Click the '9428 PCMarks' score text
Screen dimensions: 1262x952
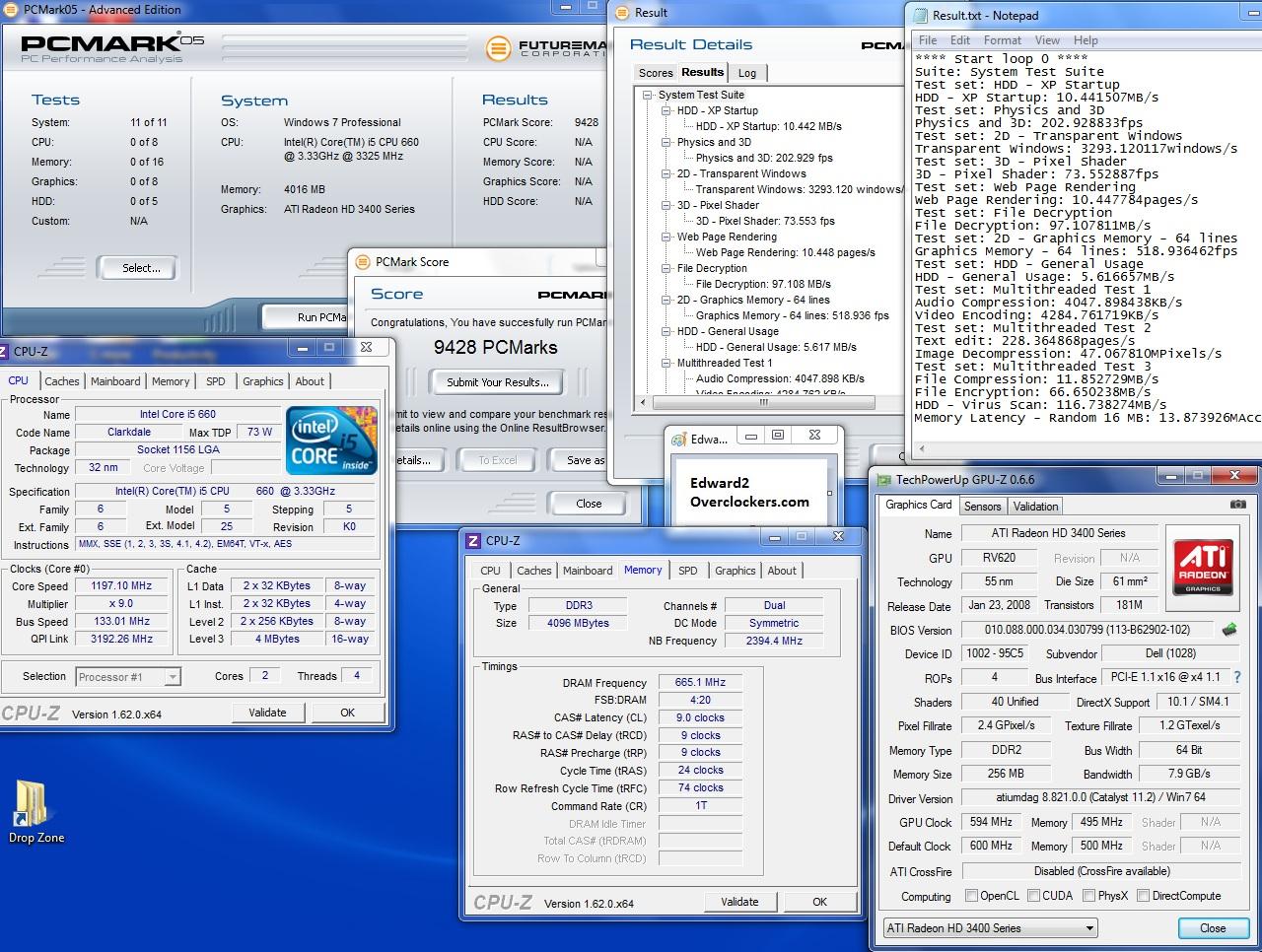(x=496, y=347)
